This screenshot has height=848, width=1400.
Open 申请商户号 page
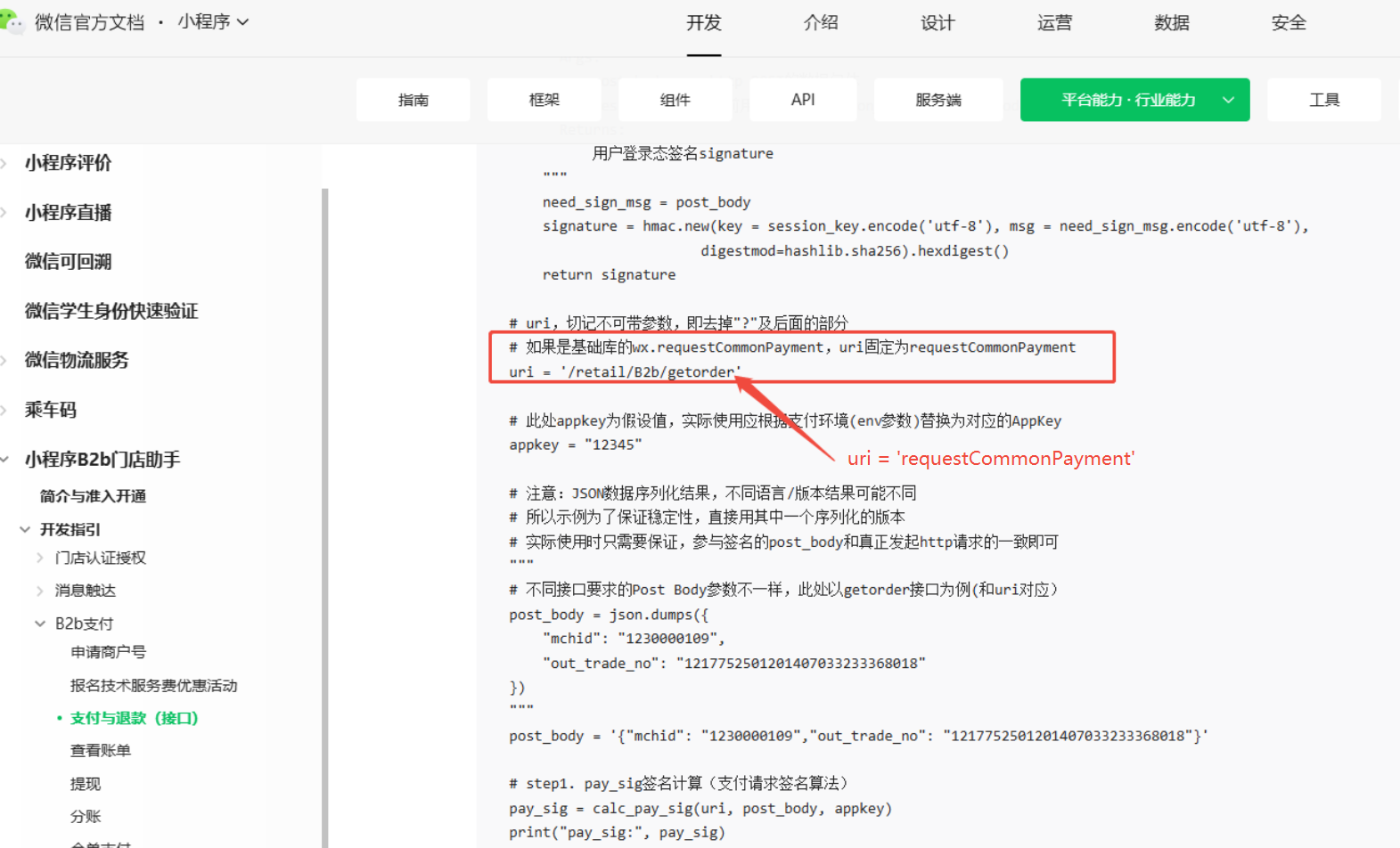(x=108, y=652)
